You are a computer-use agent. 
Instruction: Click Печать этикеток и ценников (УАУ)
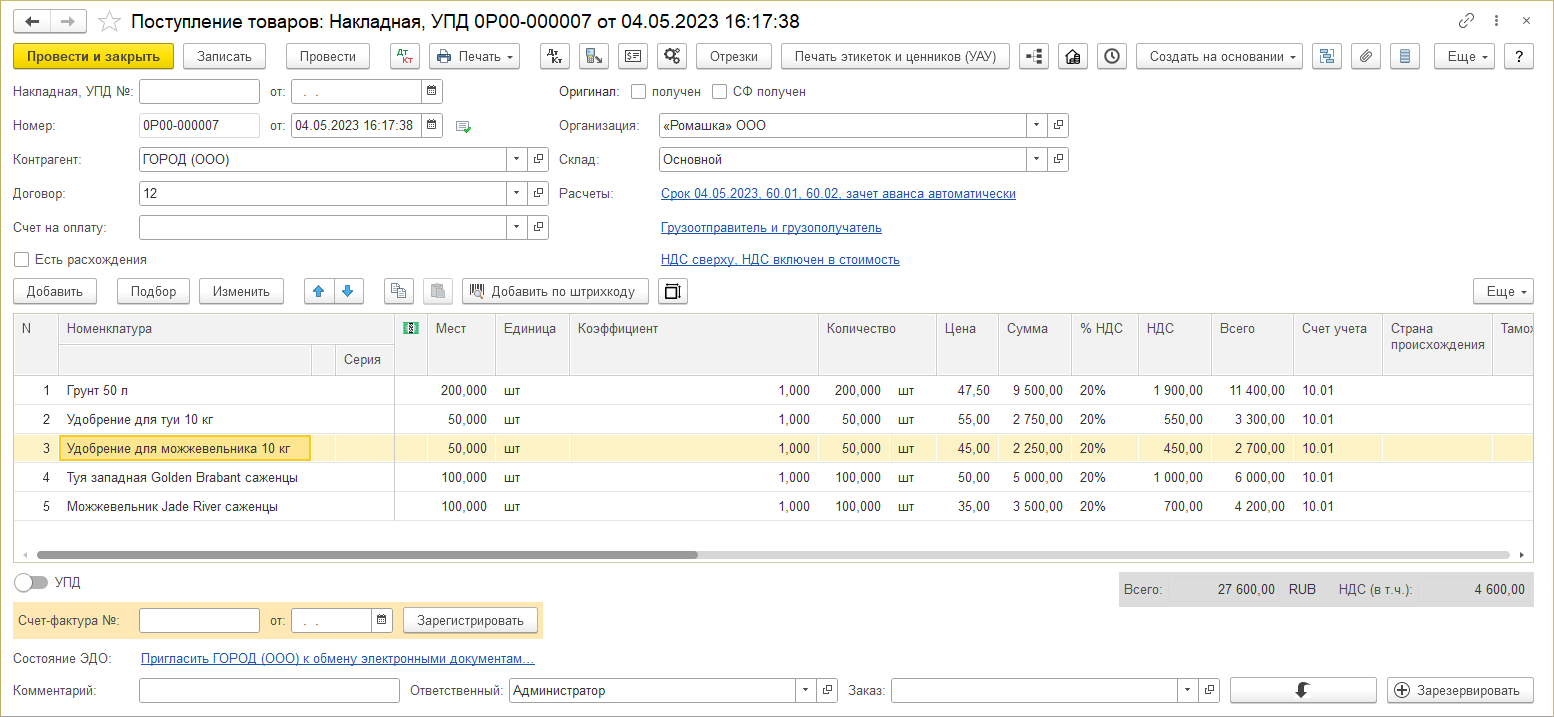tap(895, 57)
